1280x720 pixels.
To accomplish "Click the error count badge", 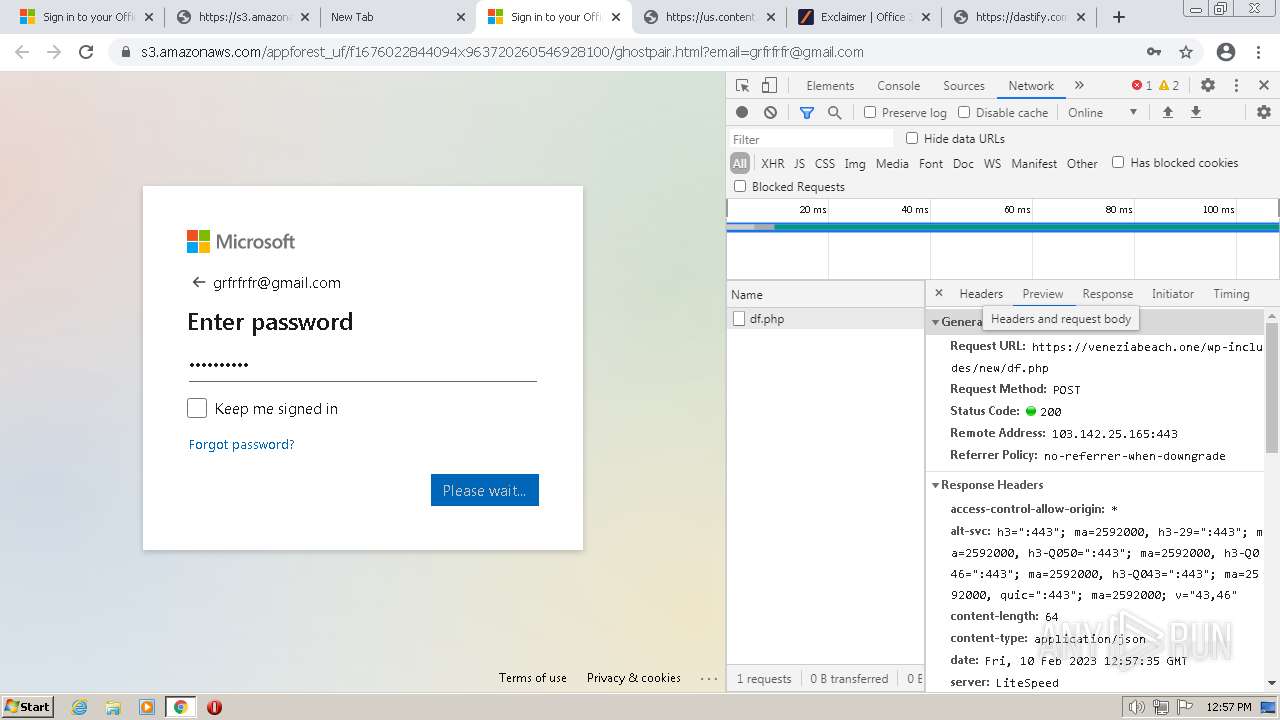I will pyautogui.click(x=1141, y=86).
